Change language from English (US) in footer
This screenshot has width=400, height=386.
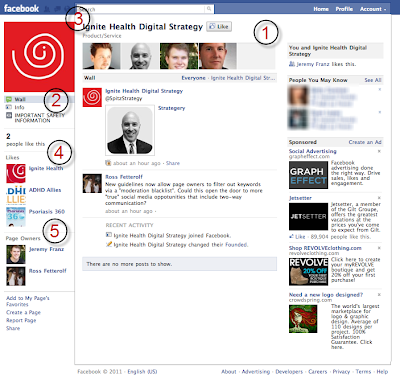click(x=142, y=372)
